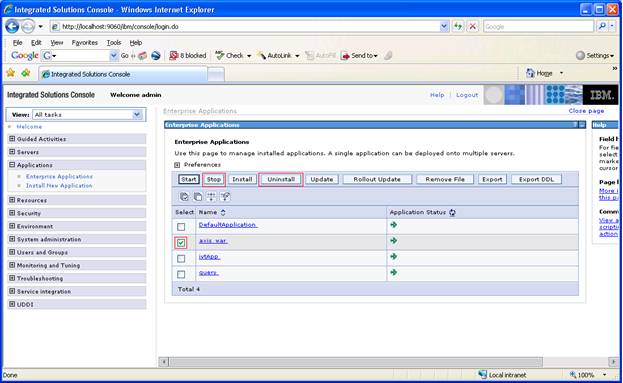Click the select all items icon

(x=184, y=196)
